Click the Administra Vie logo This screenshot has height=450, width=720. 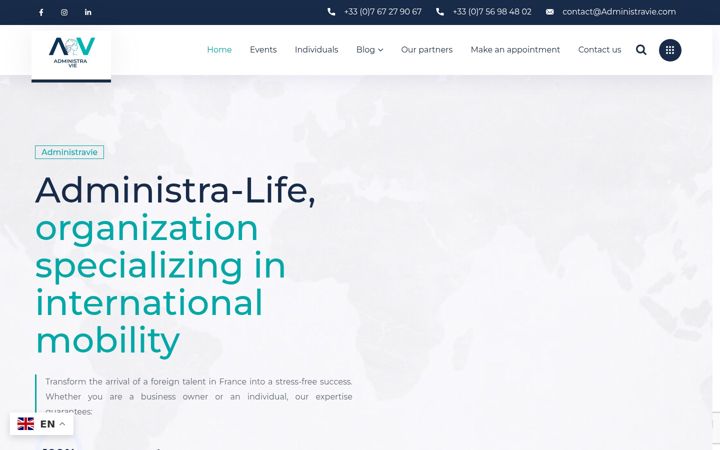tap(71, 53)
